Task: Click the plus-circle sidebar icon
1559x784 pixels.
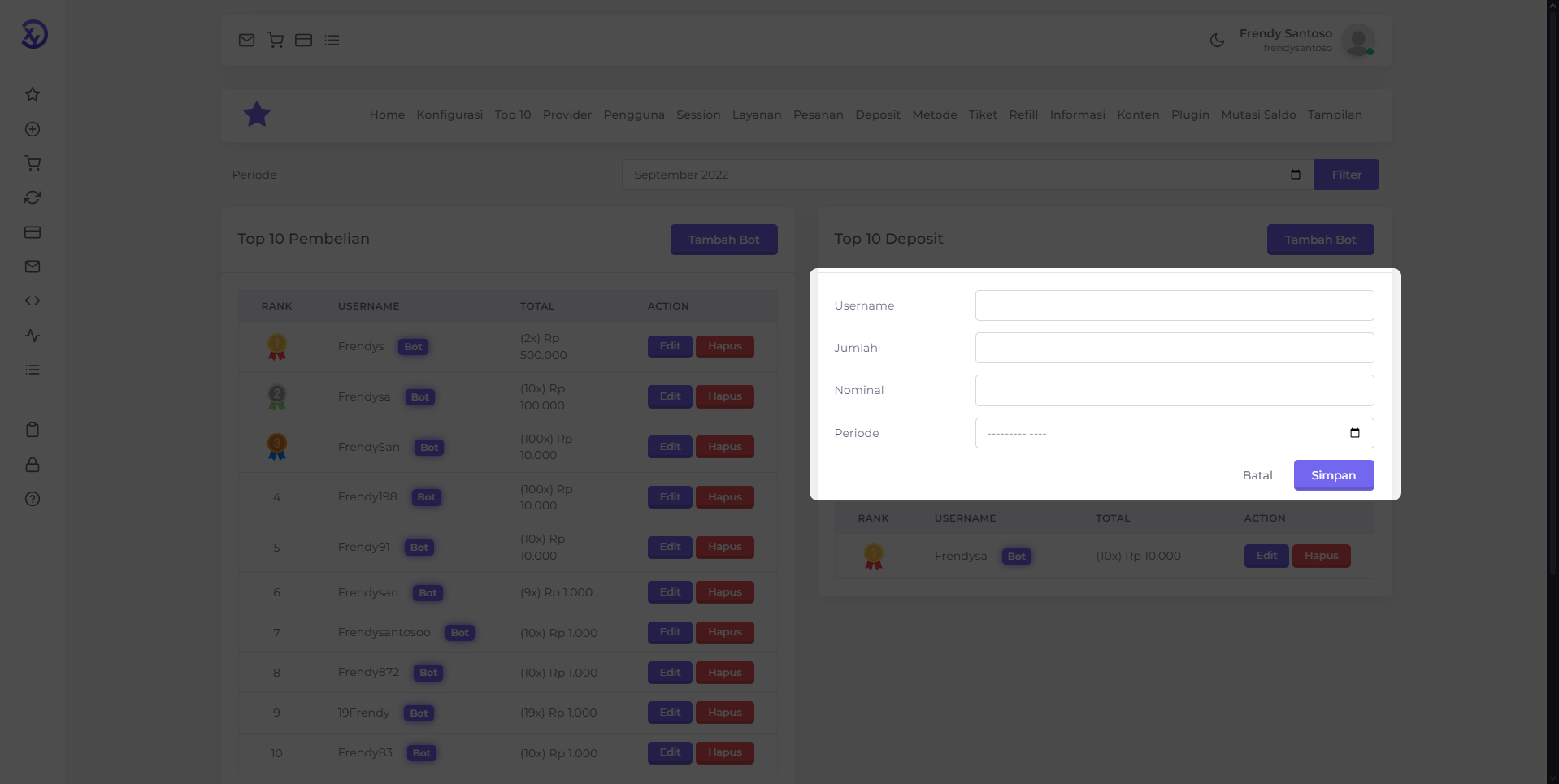Action: [x=33, y=129]
